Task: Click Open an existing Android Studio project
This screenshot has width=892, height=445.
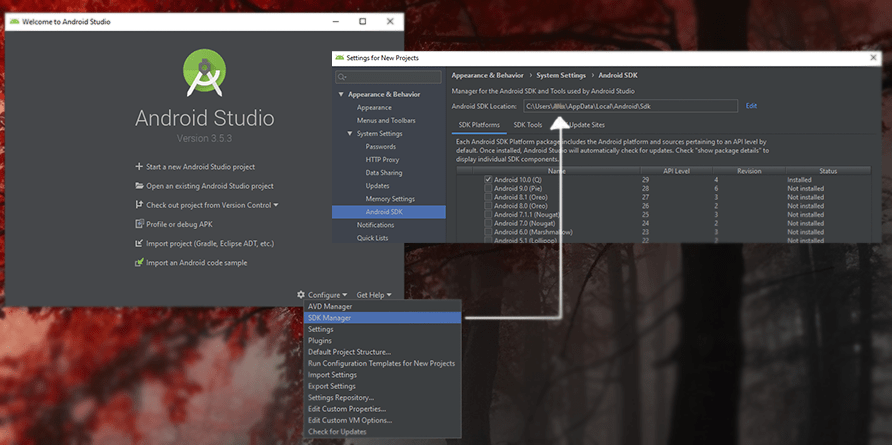Action: [210, 186]
